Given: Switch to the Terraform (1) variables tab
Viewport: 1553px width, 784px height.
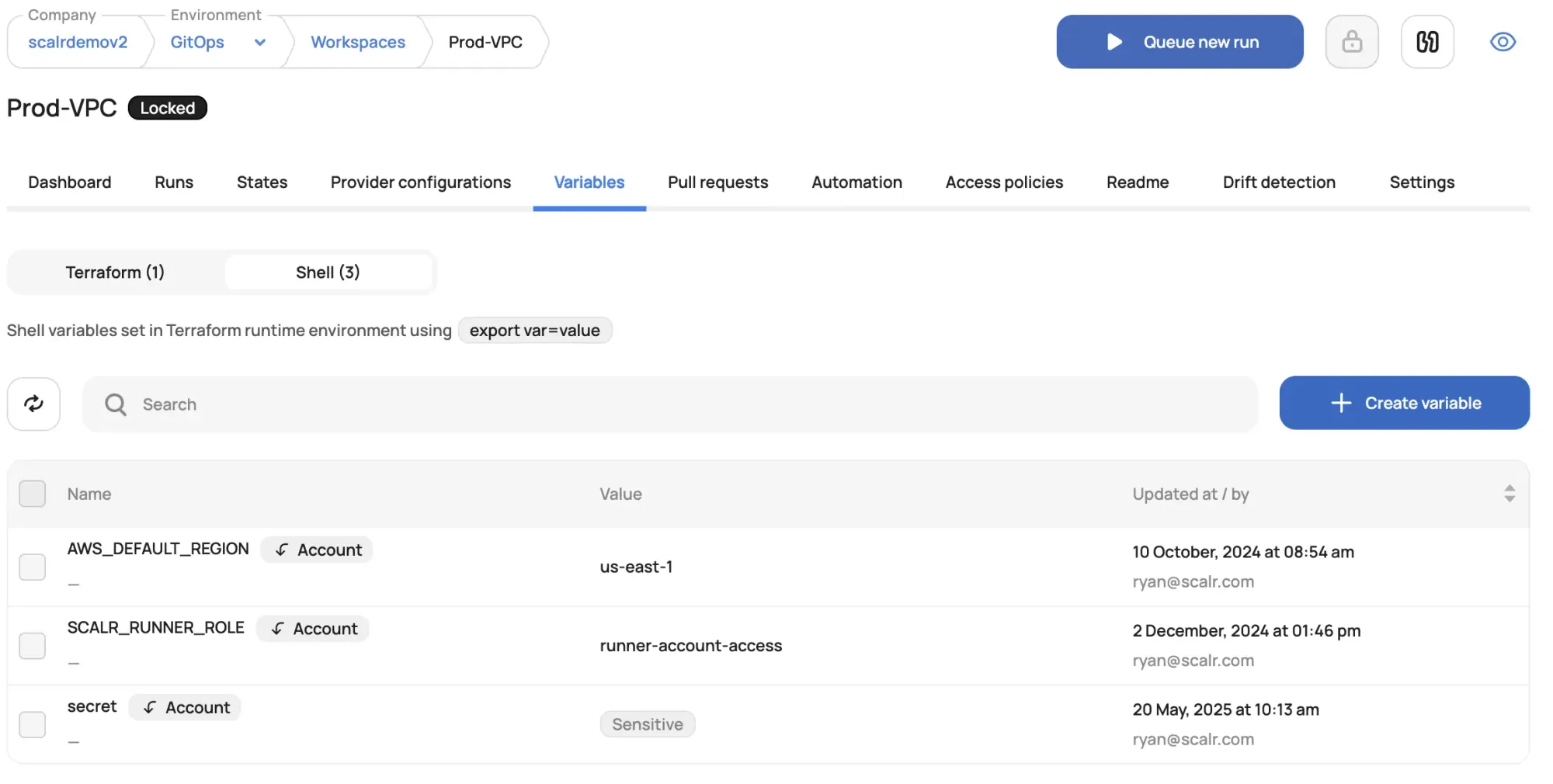Looking at the screenshot, I should (x=115, y=272).
